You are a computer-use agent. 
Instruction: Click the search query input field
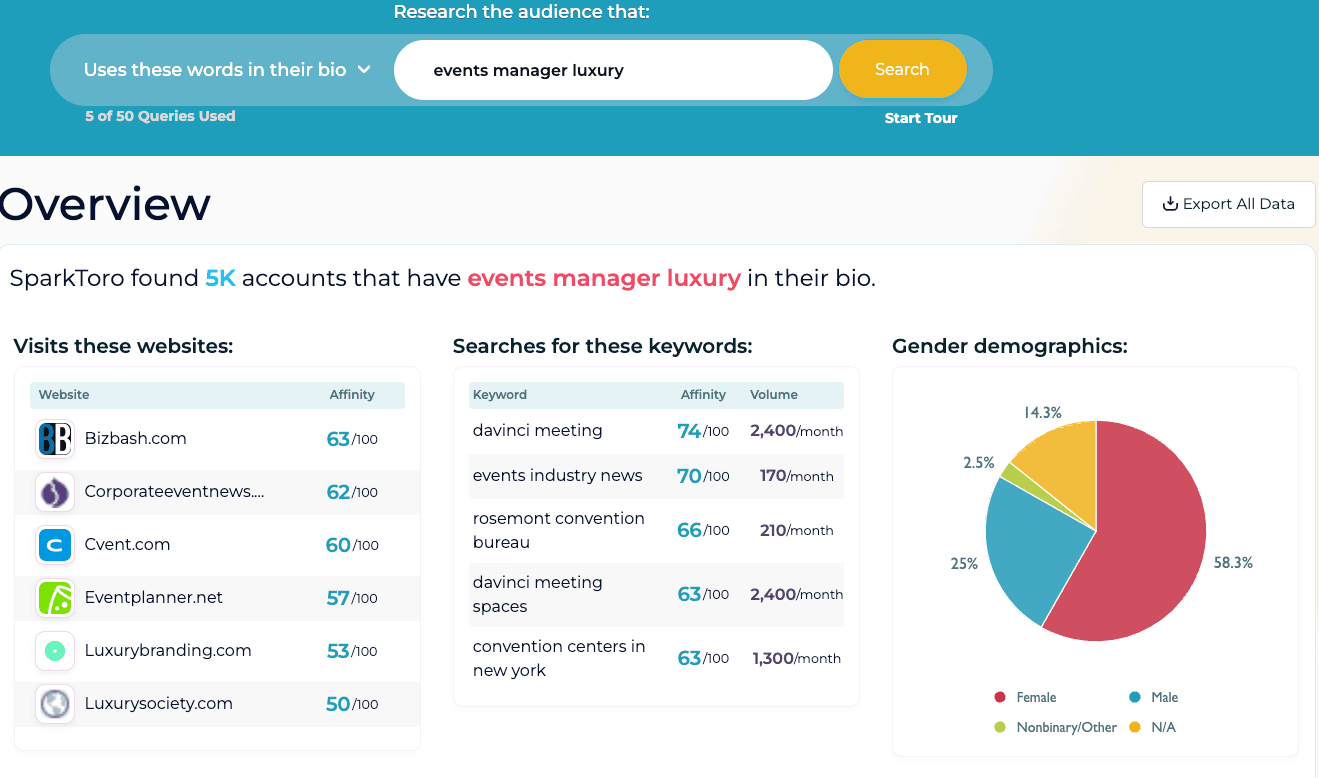(613, 70)
